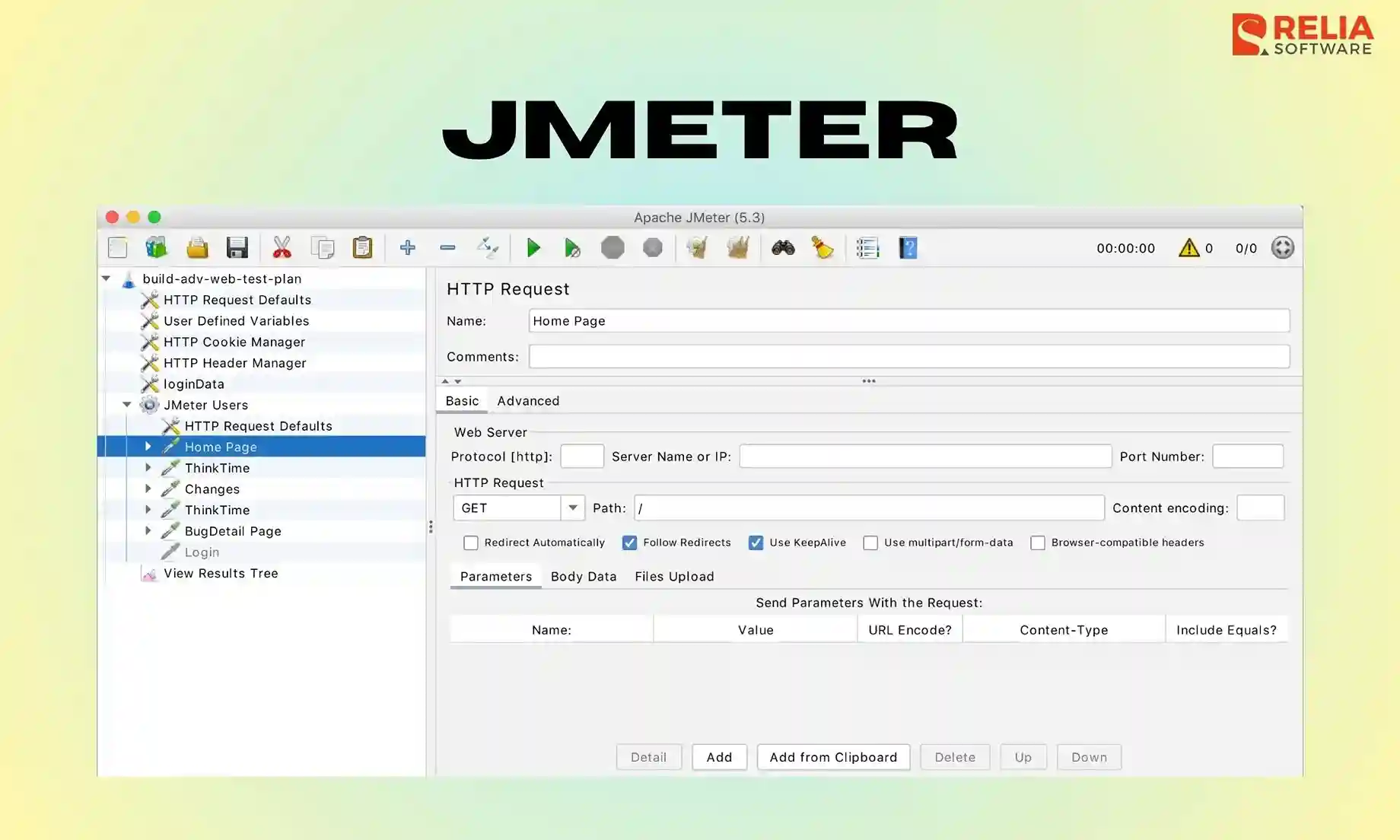The height and width of the screenshot is (840, 1400).
Task: Expand the second ThinkTime node arrow
Action: tap(148, 510)
